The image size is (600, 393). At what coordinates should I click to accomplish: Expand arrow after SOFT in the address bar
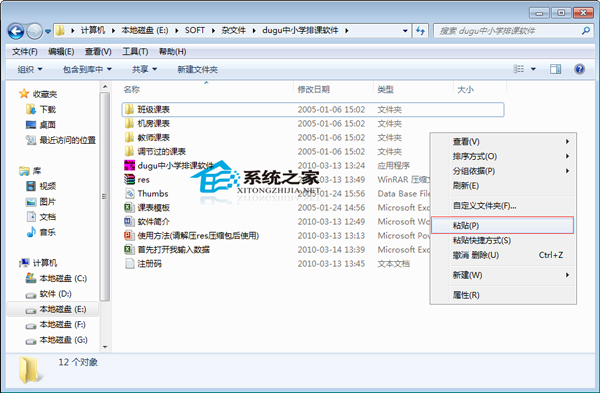[x=213, y=31]
